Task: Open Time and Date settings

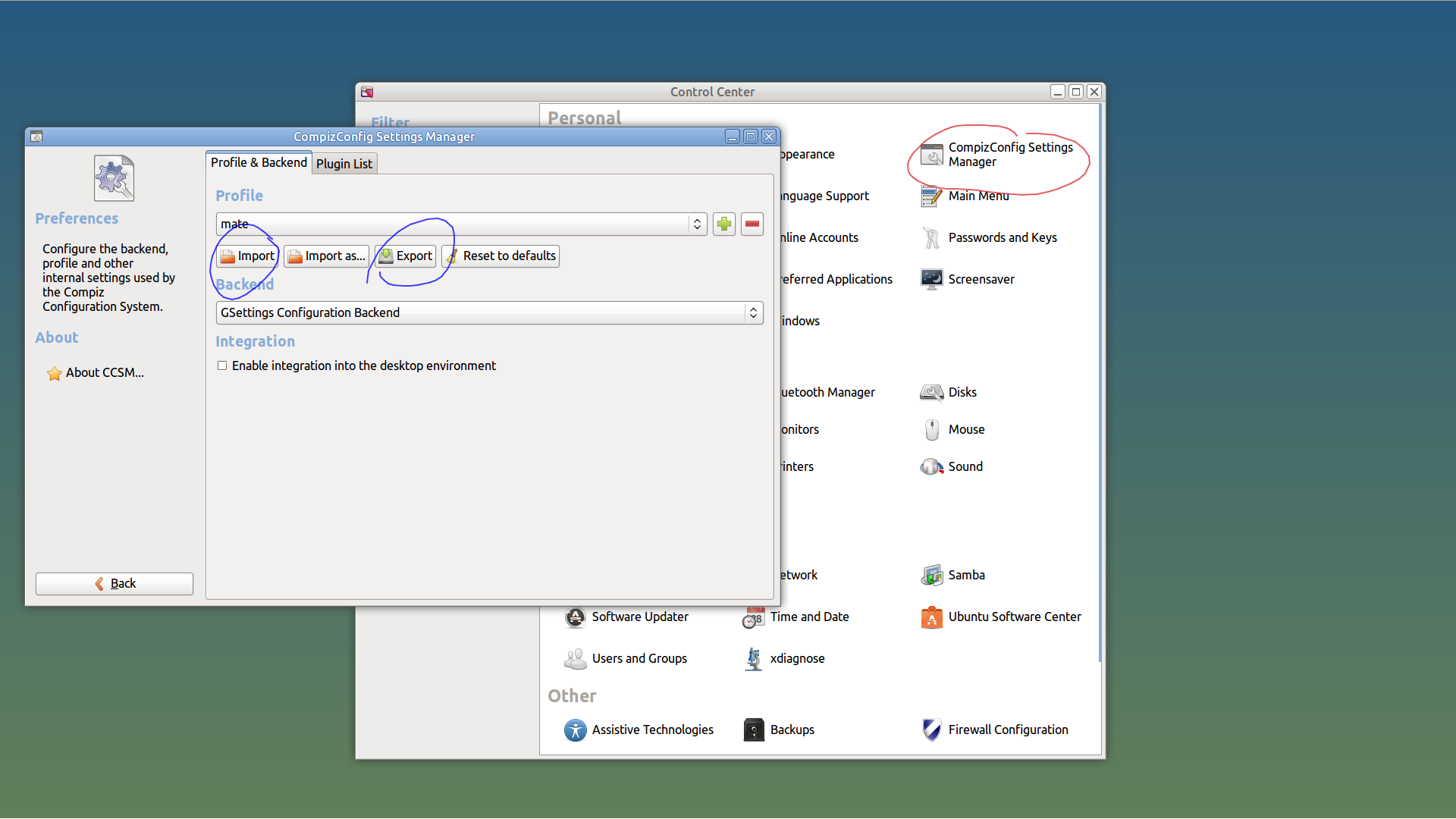Action: pyautogui.click(x=795, y=617)
